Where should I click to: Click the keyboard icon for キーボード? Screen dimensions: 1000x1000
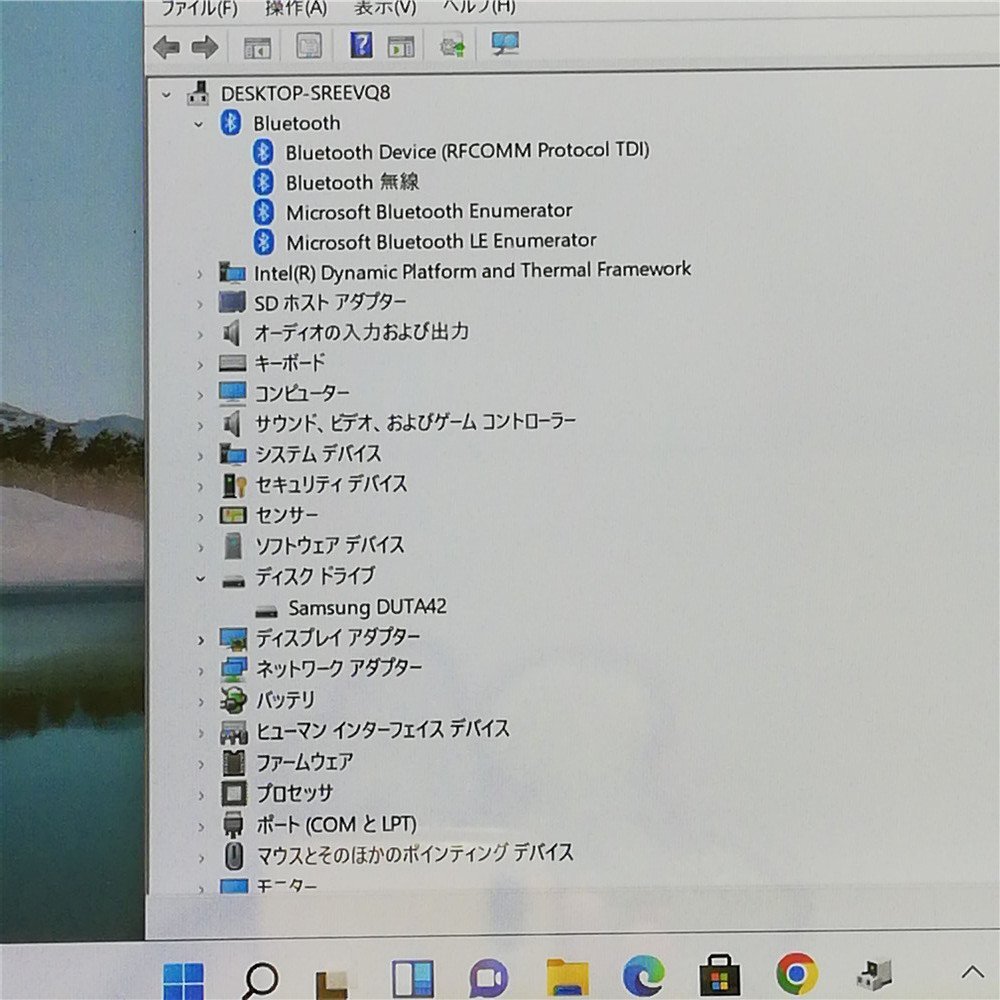point(232,363)
